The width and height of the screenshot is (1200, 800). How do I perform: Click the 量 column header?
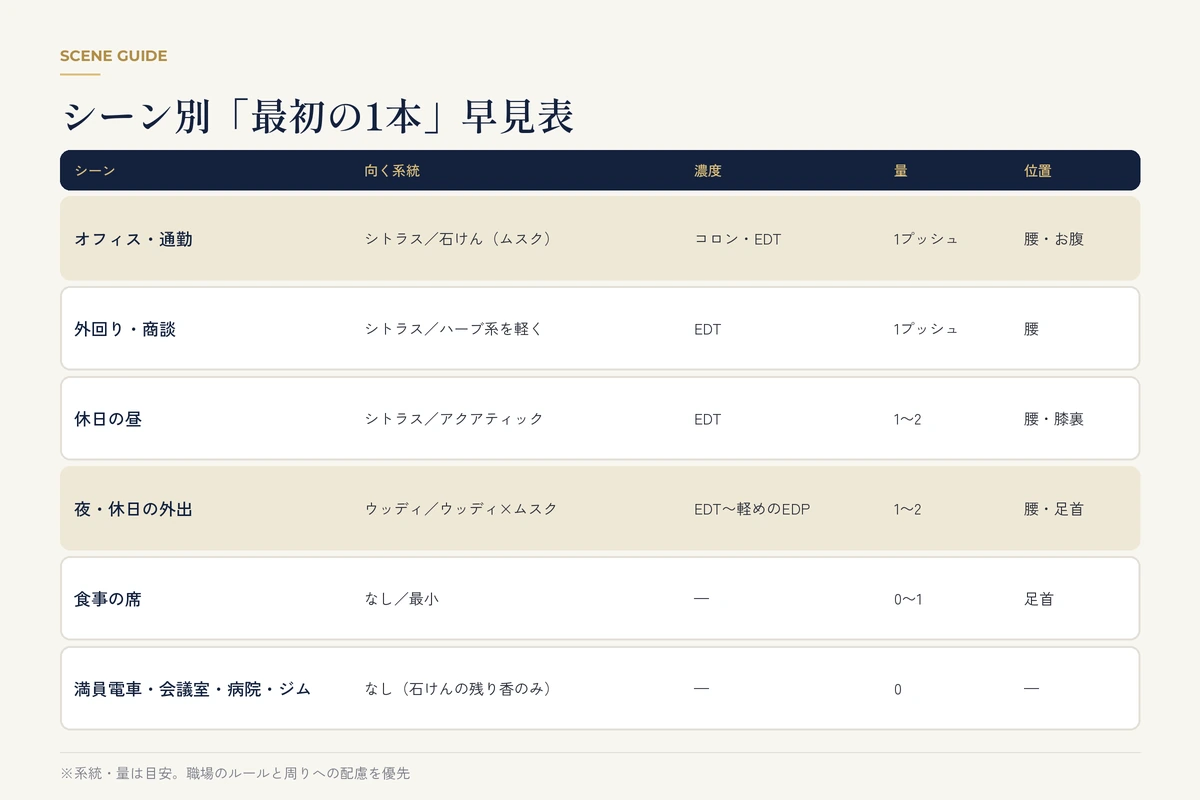point(901,171)
